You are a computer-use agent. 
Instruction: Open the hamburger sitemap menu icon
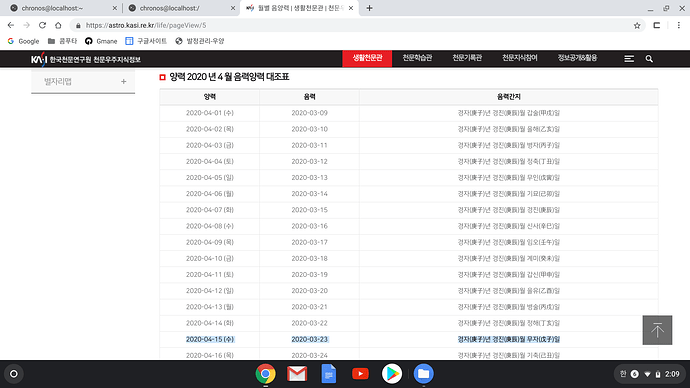click(x=629, y=59)
